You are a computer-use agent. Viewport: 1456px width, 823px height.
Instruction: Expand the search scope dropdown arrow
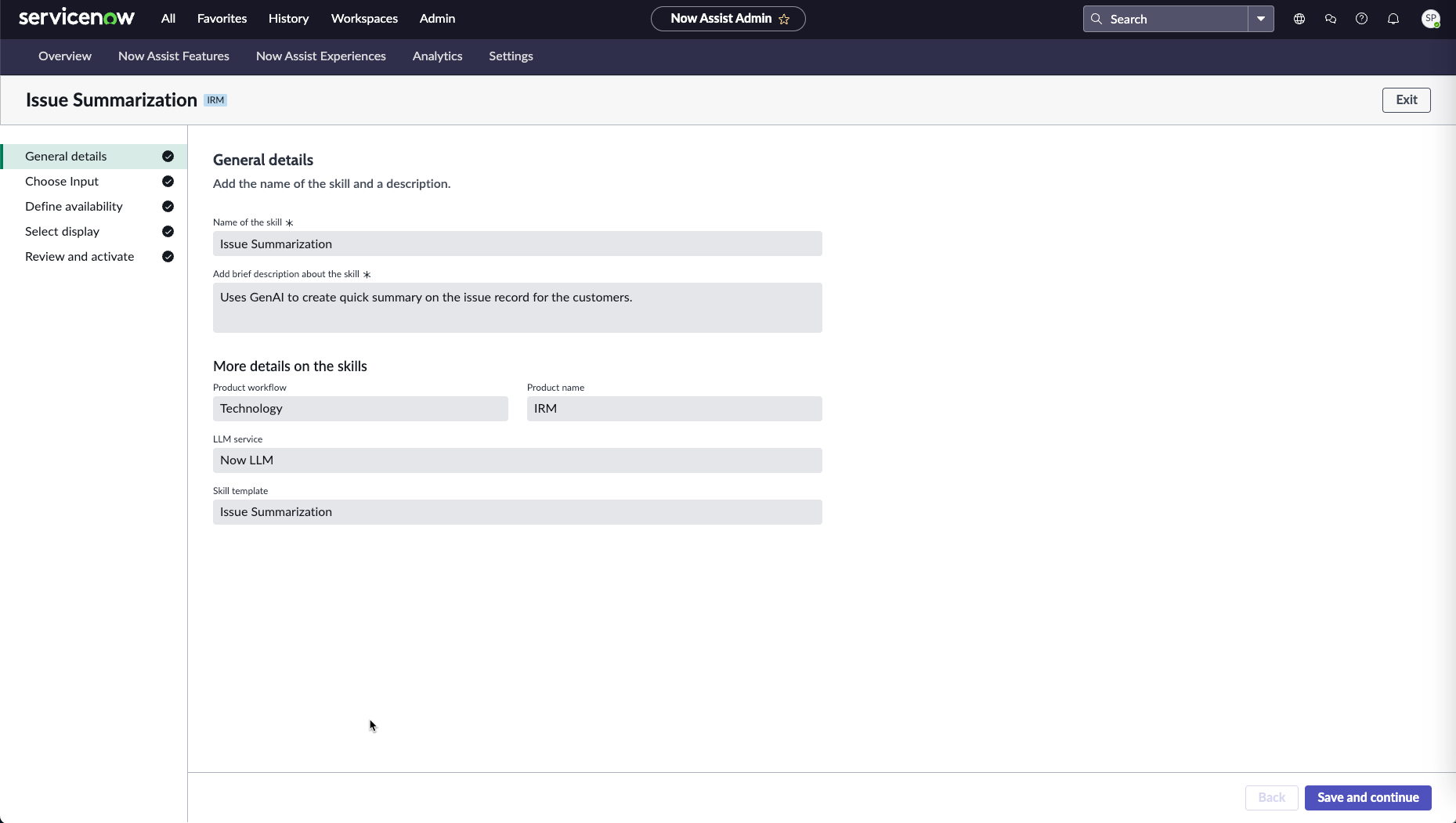pos(1261,19)
